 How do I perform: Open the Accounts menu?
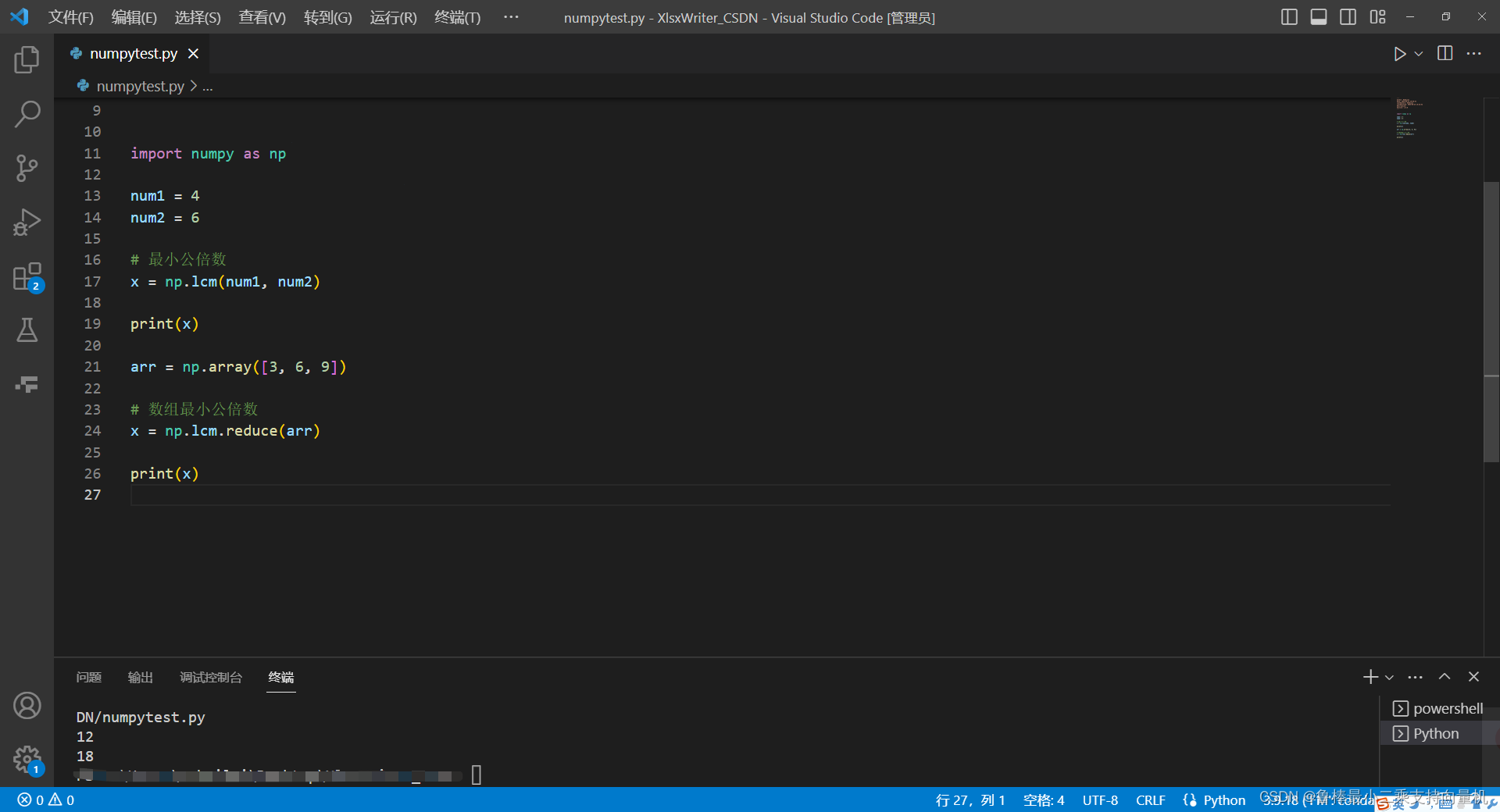(27, 706)
